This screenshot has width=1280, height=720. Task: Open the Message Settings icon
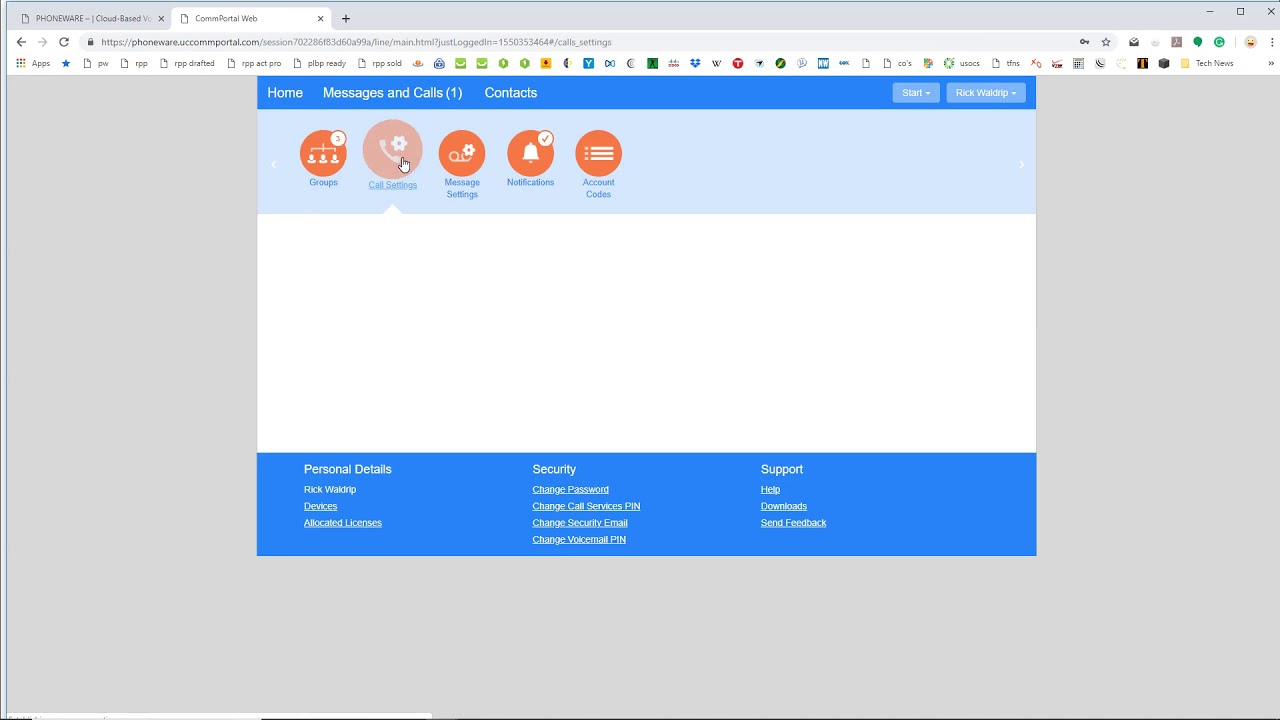(x=462, y=153)
